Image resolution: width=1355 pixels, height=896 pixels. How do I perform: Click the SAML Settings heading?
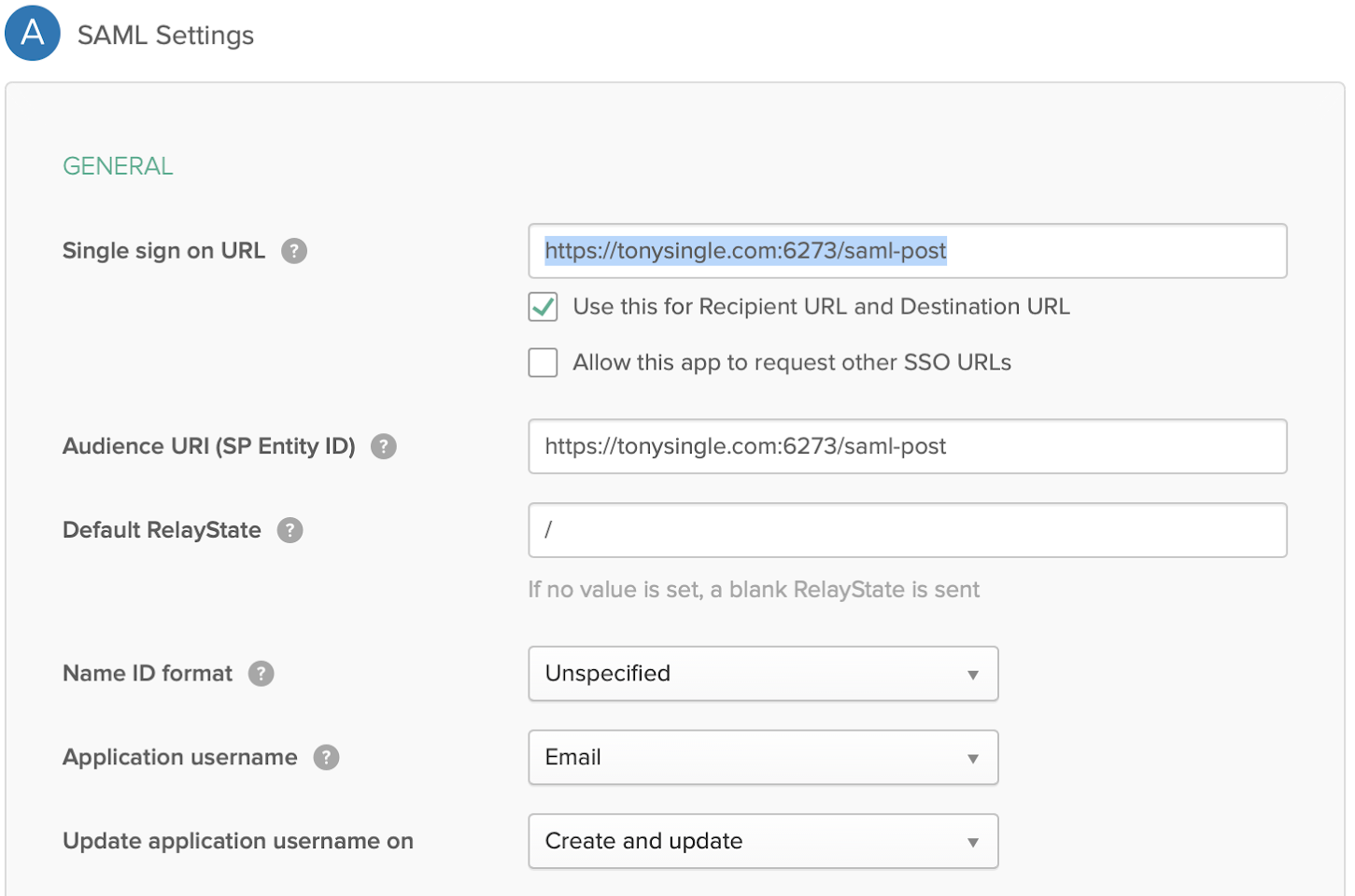(165, 35)
